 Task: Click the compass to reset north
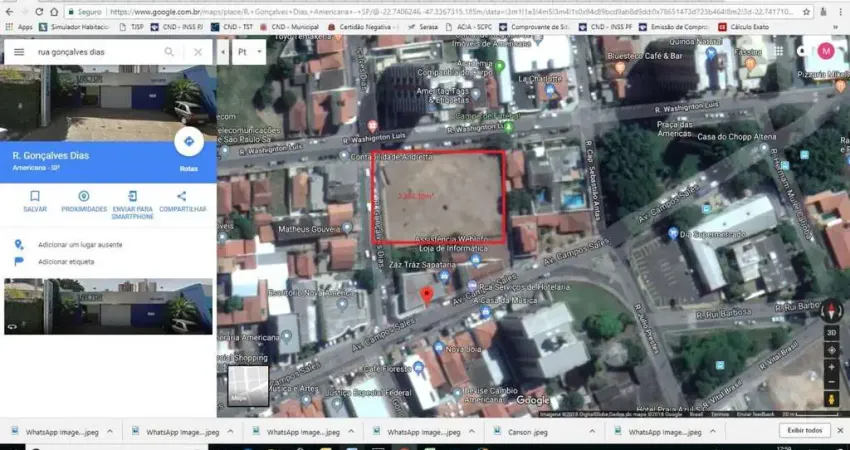pos(831,311)
